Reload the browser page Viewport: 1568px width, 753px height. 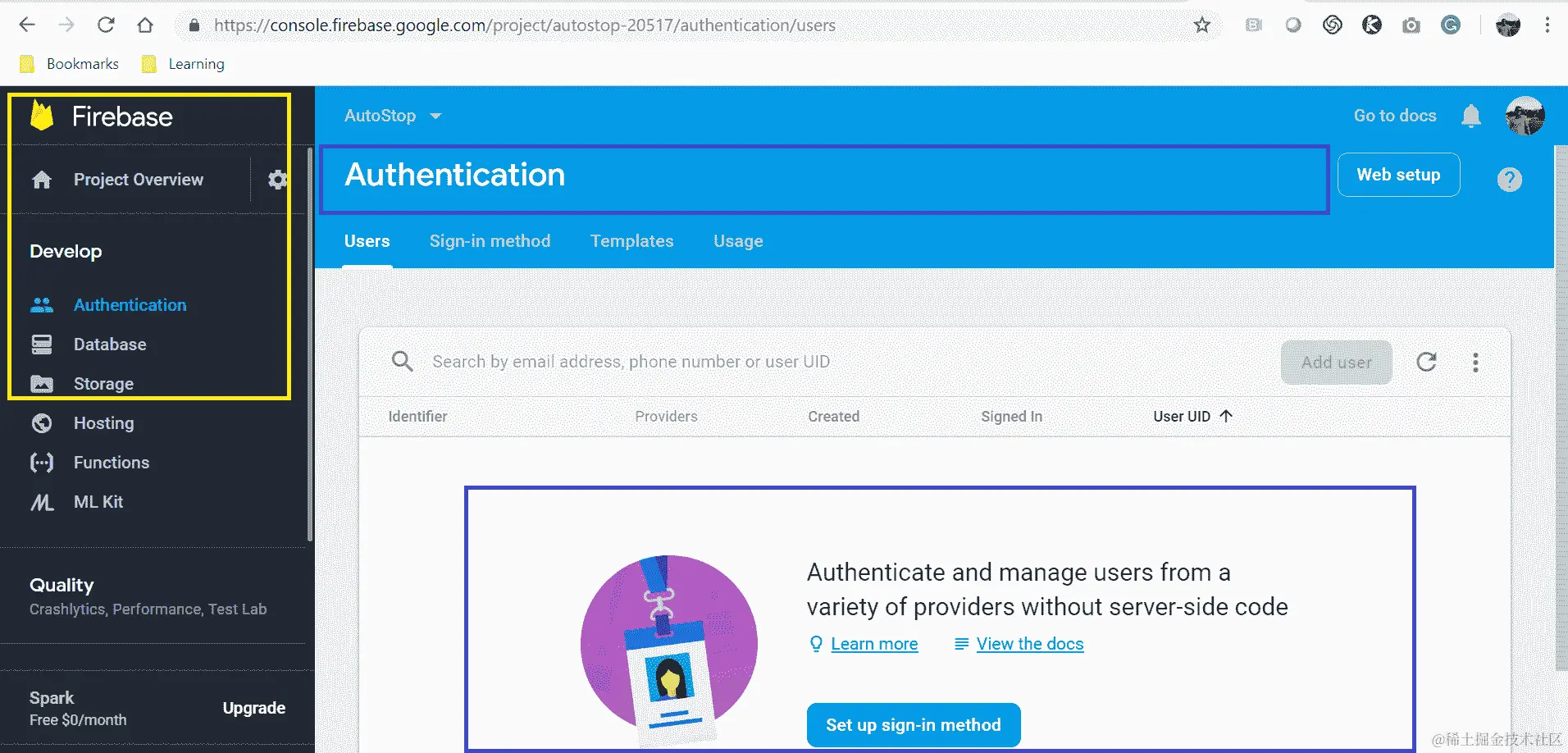(106, 25)
